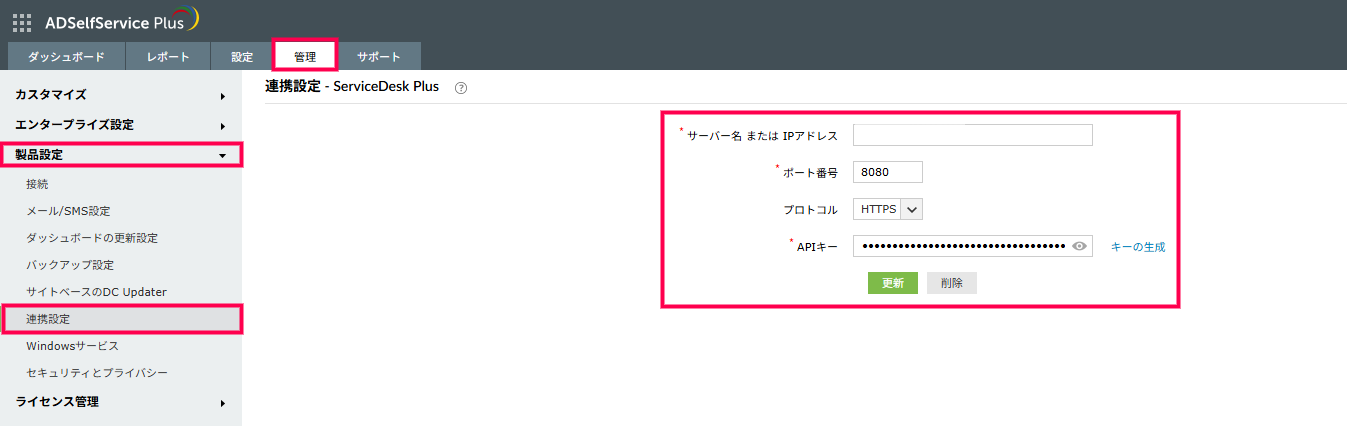Click the green 更新 button
1347x426 pixels.
coord(892,283)
